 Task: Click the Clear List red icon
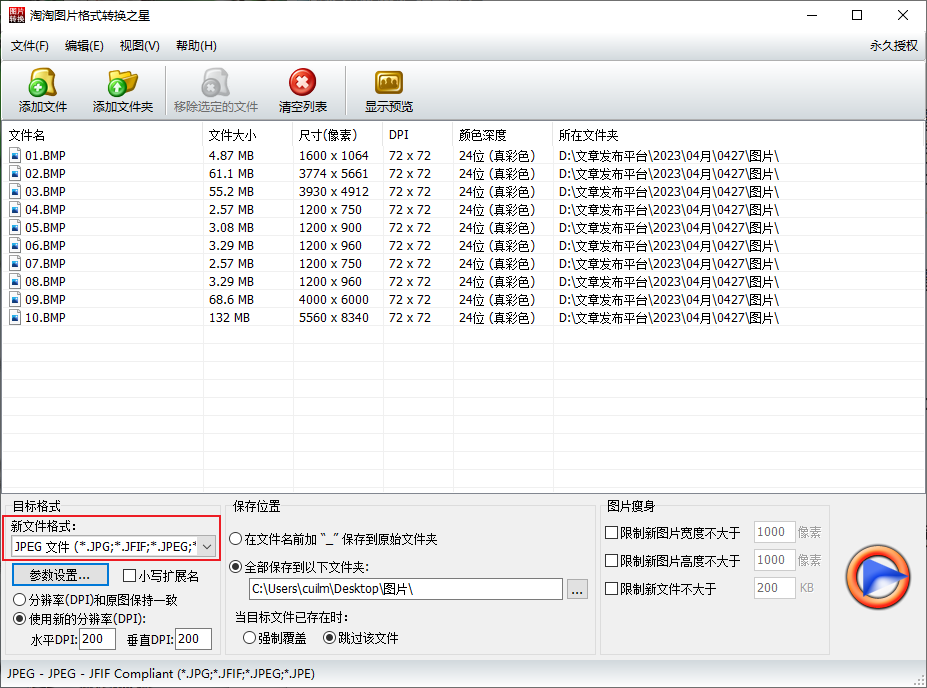tap(302, 82)
